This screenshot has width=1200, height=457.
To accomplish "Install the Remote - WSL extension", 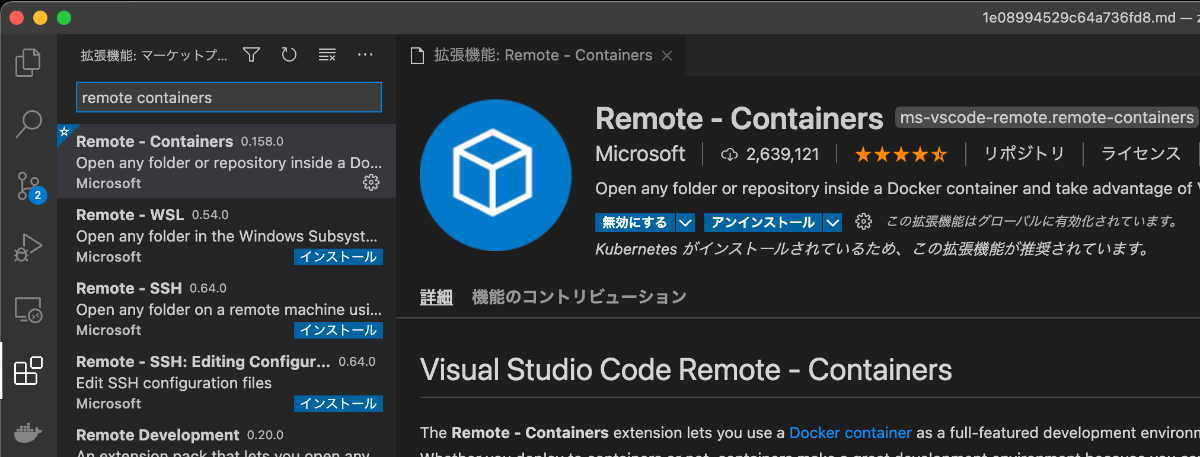I will [339, 257].
